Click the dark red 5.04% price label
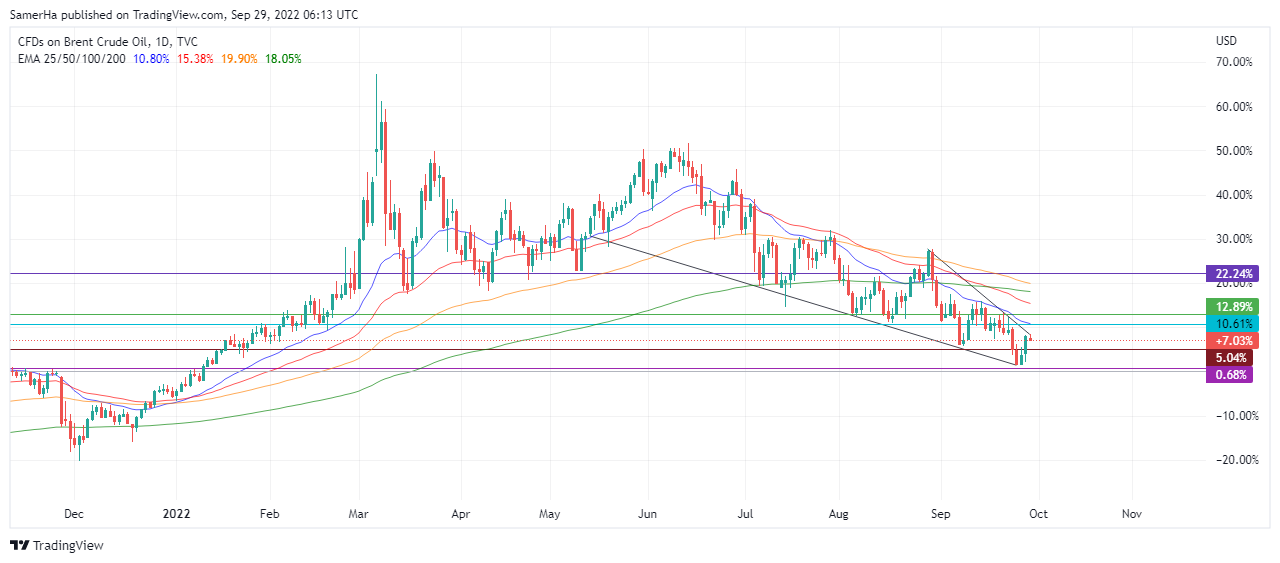The image size is (1280, 563). (1229, 357)
